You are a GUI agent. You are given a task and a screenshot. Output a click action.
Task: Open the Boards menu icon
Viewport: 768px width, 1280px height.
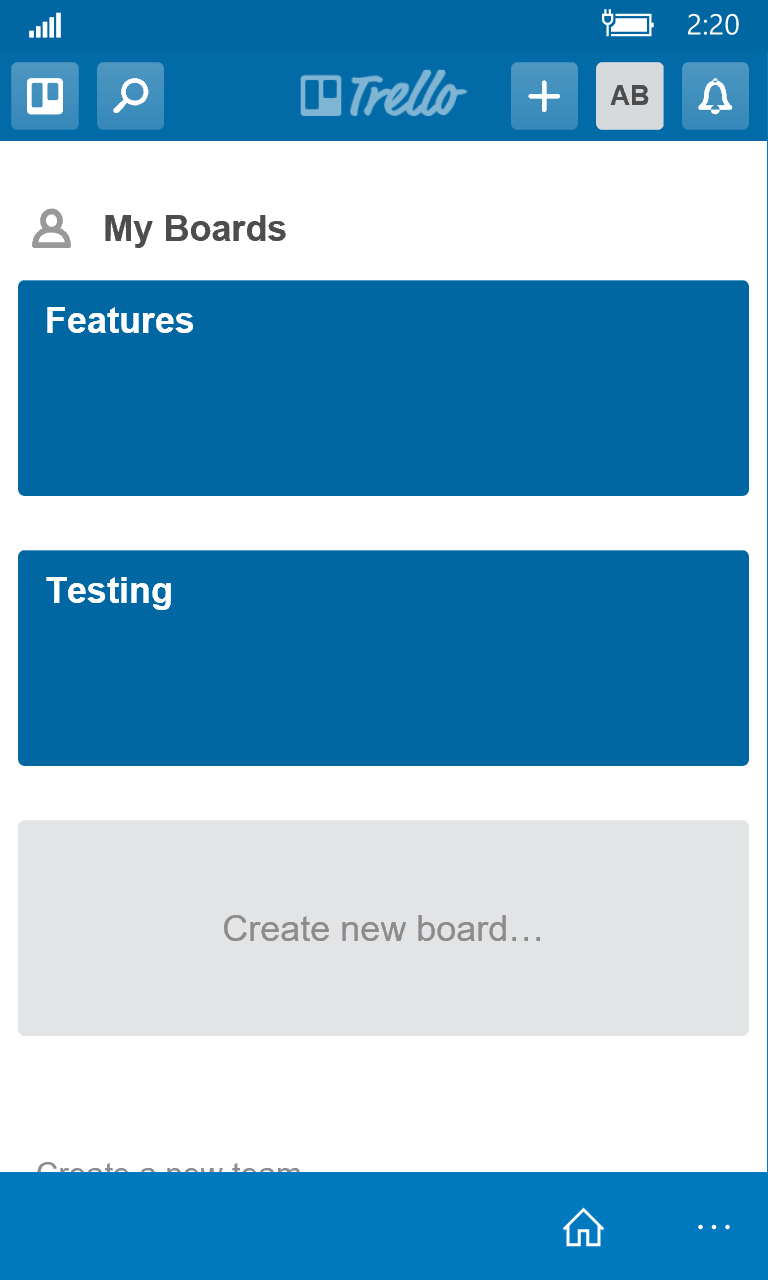(44, 96)
